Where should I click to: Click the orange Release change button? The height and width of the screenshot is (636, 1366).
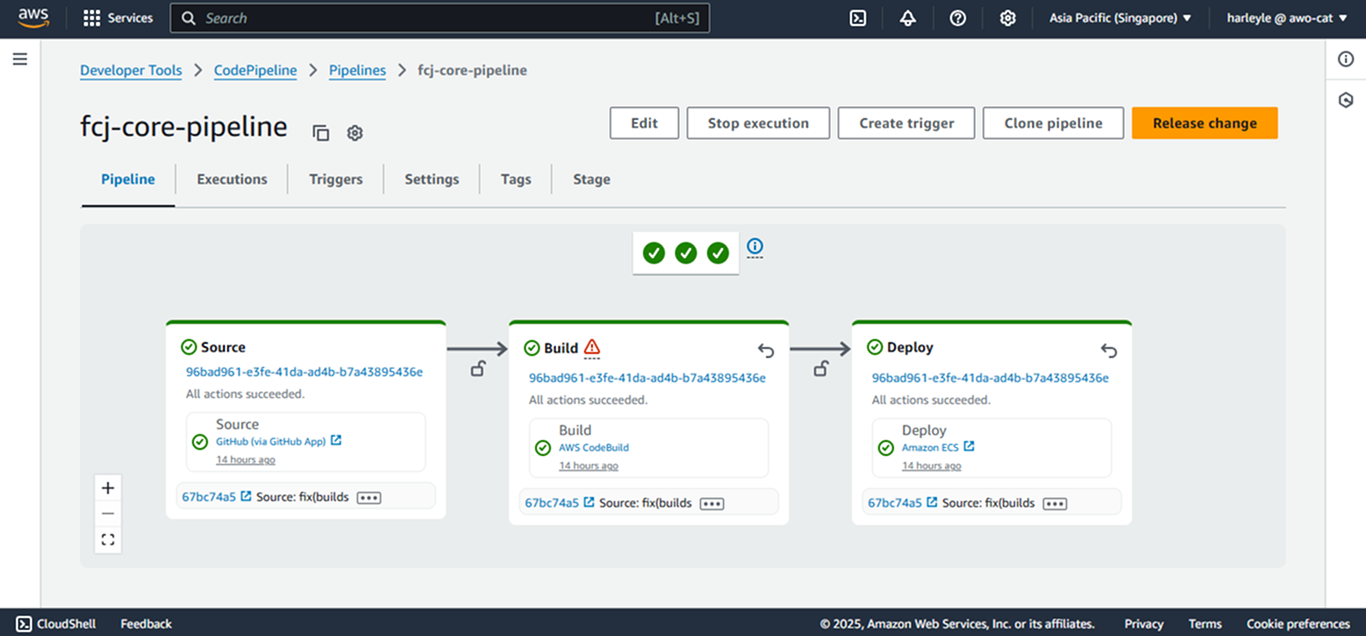click(x=1205, y=123)
